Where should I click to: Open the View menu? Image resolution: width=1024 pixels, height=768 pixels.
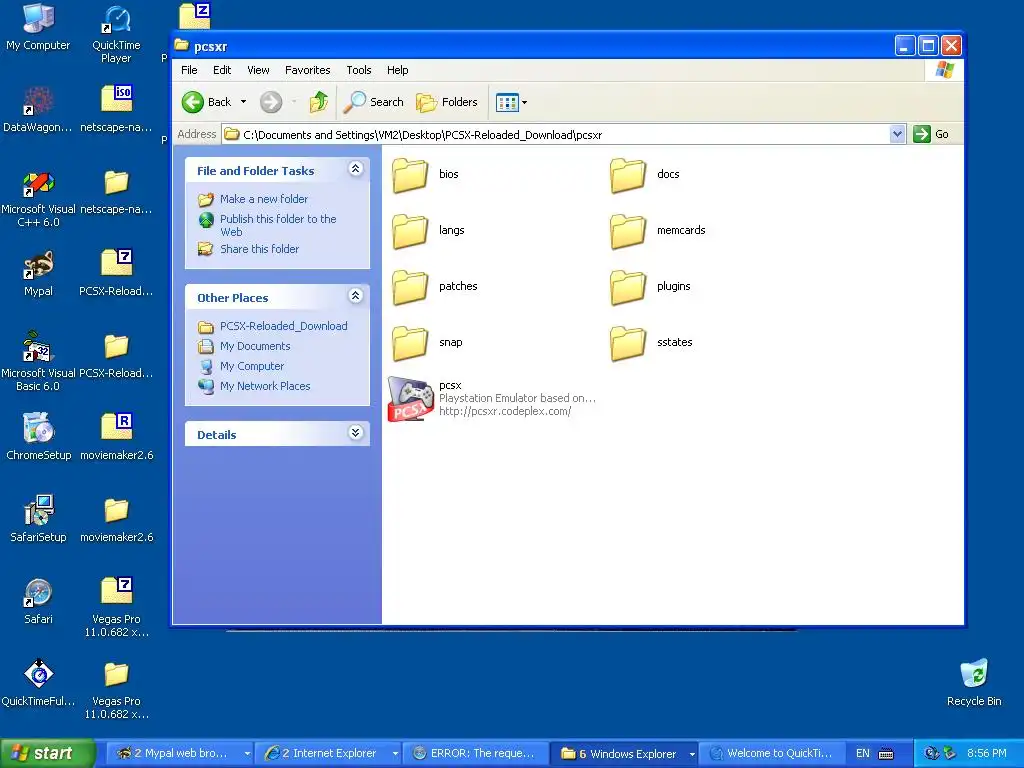tap(258, 70)
